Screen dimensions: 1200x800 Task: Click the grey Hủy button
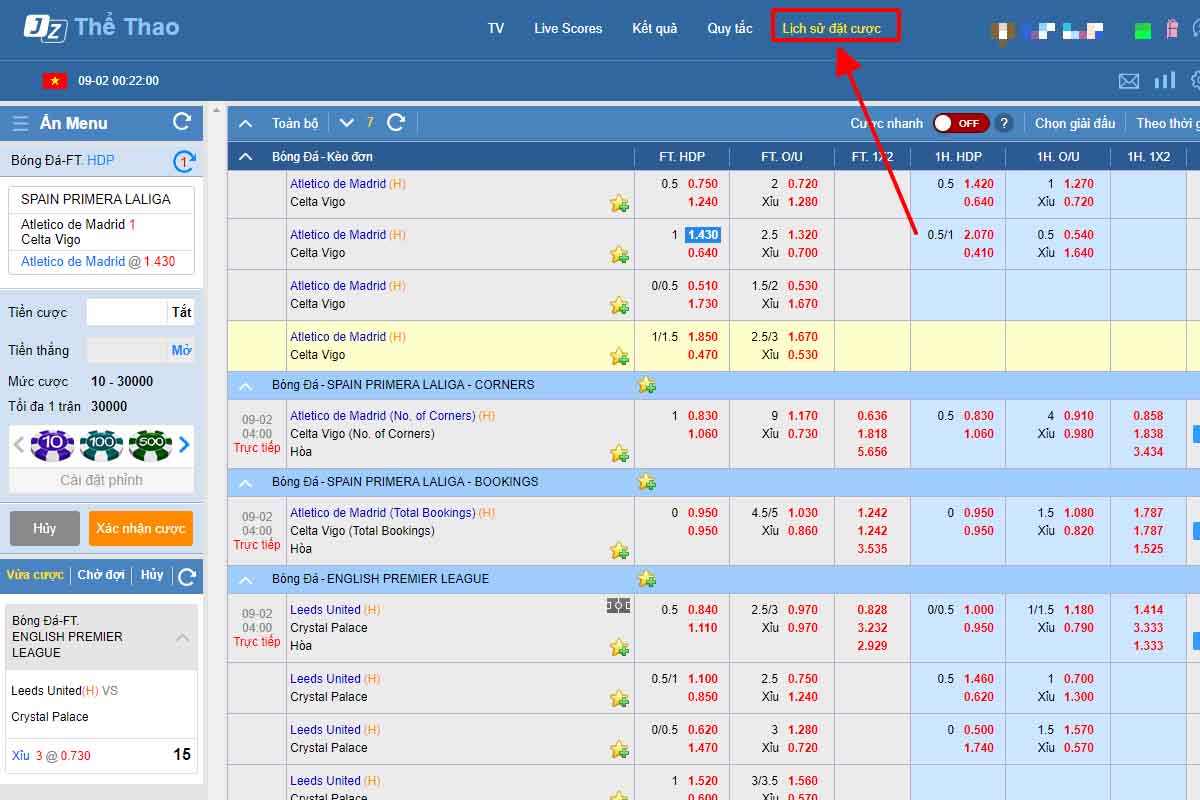[44, 528]
